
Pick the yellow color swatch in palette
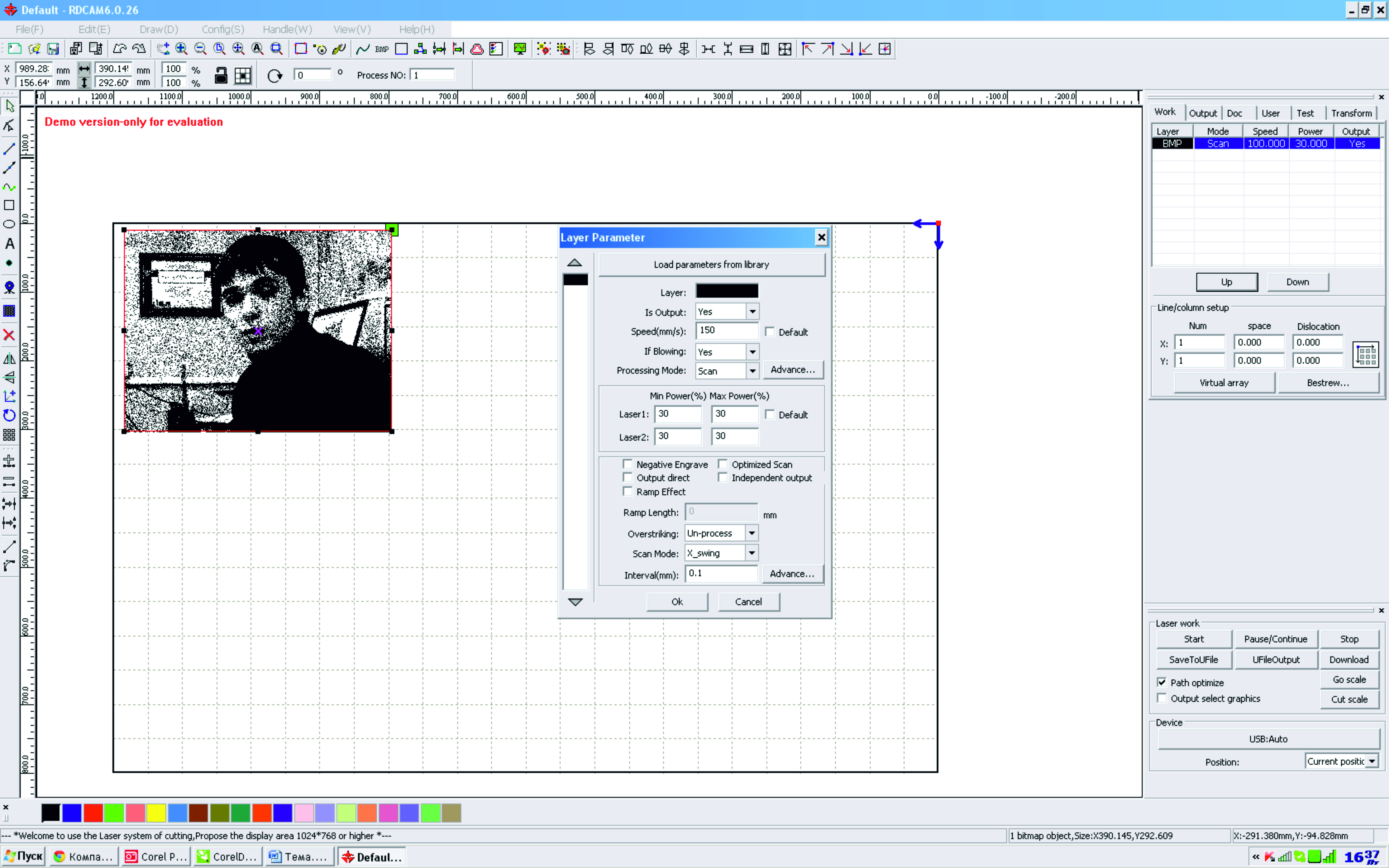(156, 812)
